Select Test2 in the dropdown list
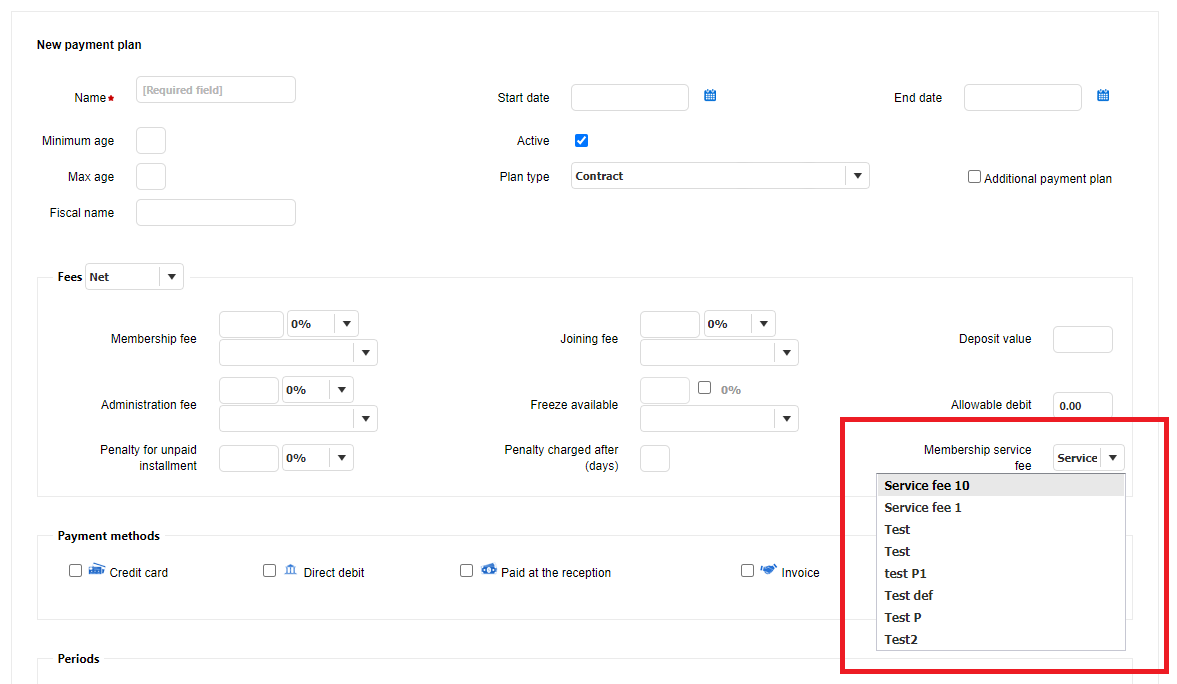The image size is (1177, 684). click(901, 640)
